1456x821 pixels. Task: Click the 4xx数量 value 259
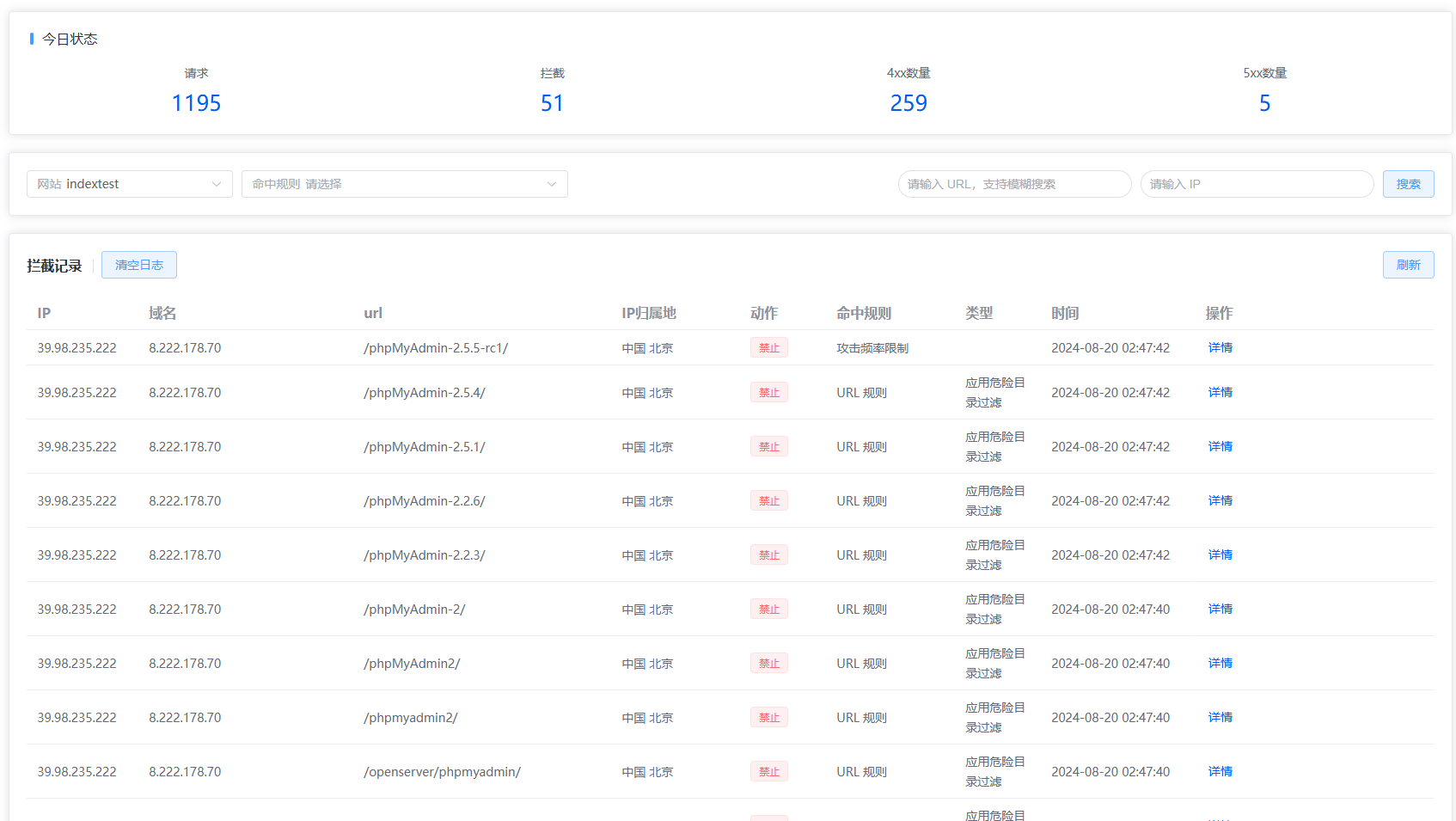[908, 103]
